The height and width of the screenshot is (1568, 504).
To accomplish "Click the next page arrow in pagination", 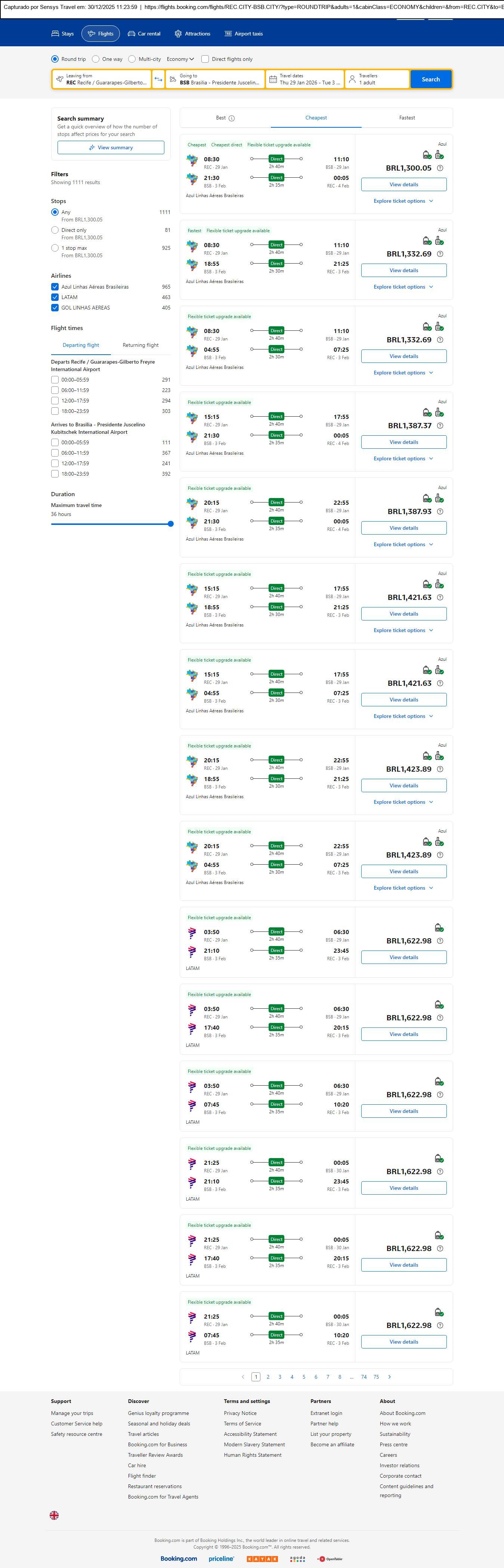I will coord(389,1377).
